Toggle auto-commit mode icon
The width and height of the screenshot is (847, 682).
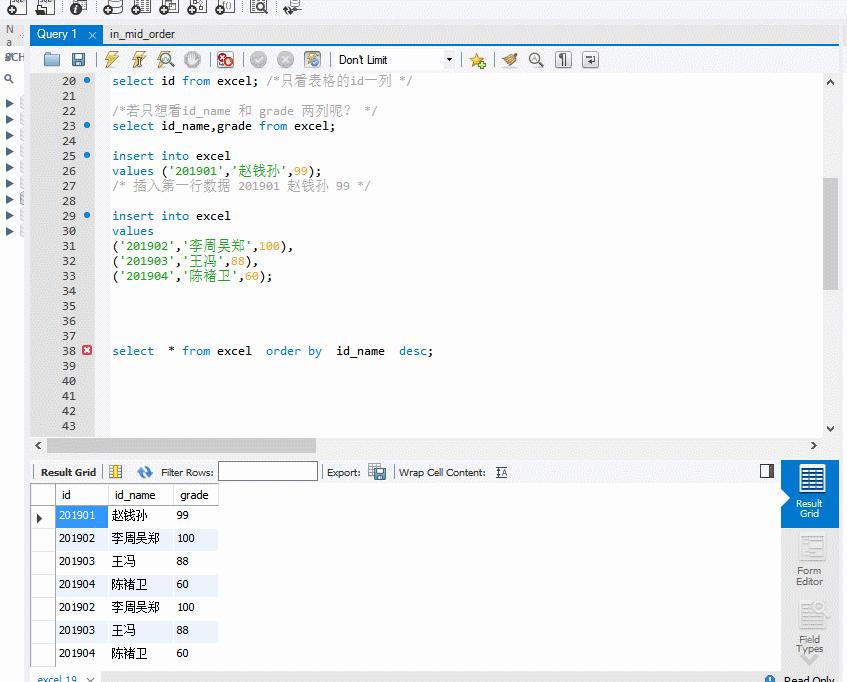(x=312, y=59)
